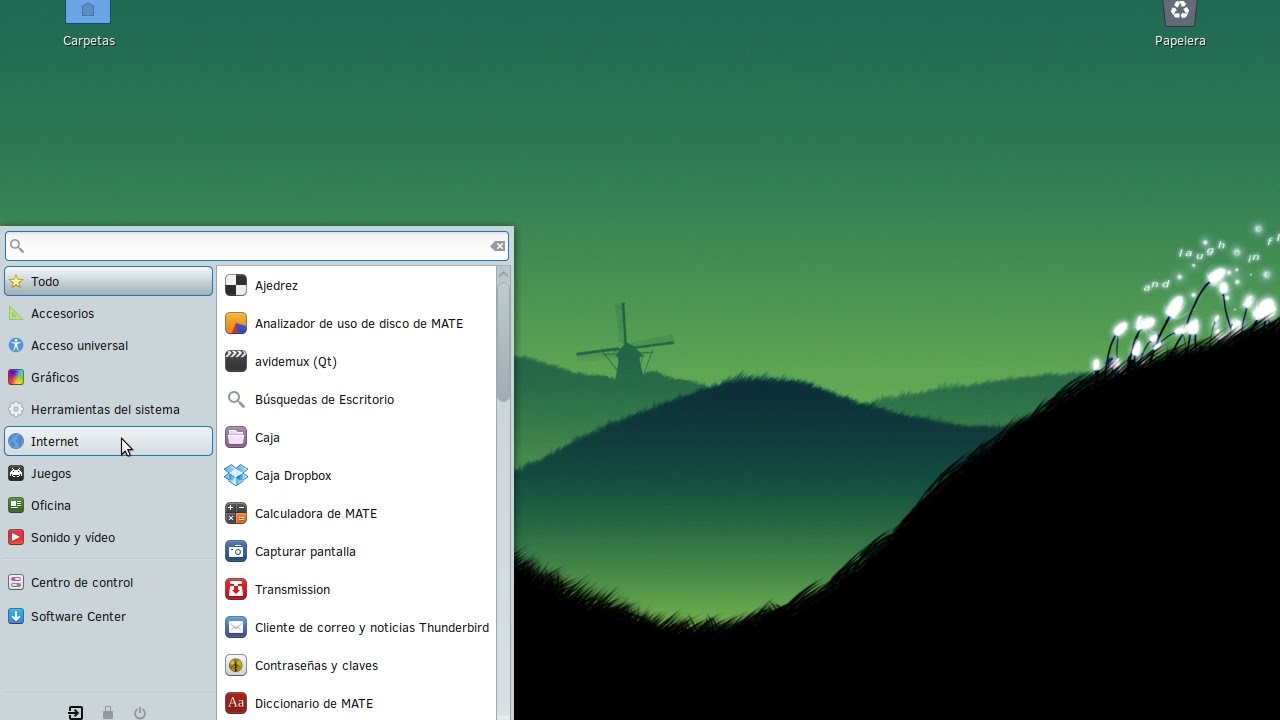
Task: Select the Internet category
Action: coord(108,442)
